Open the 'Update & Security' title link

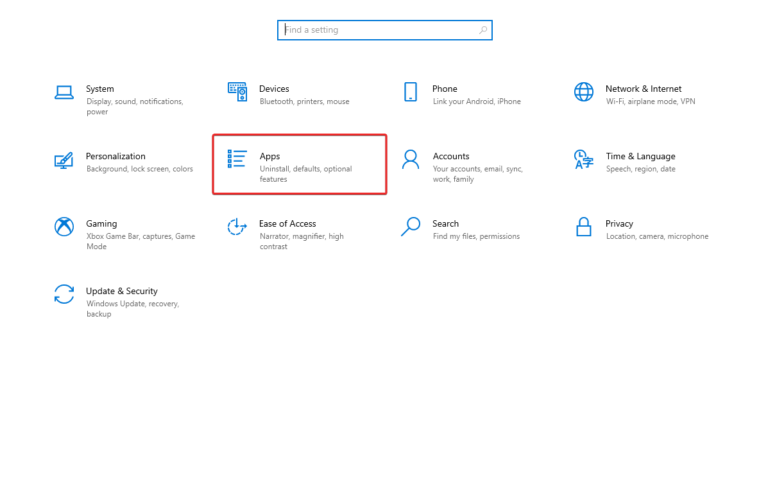[x=121, y=291]
